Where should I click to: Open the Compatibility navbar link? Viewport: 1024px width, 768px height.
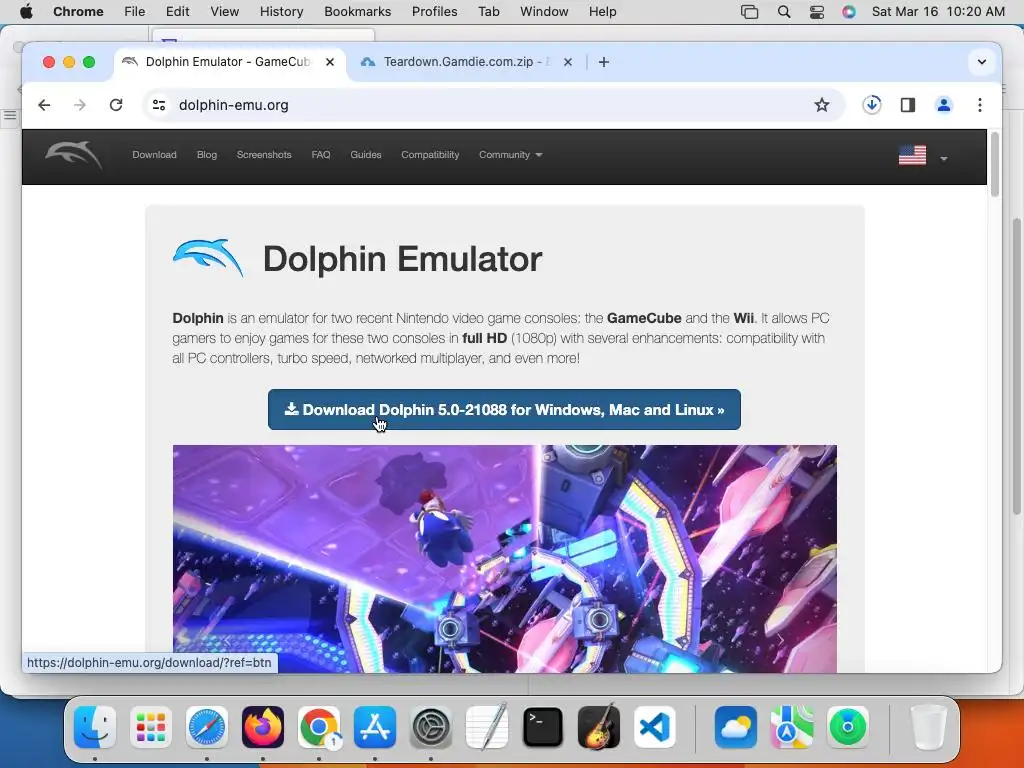(430, 155)
